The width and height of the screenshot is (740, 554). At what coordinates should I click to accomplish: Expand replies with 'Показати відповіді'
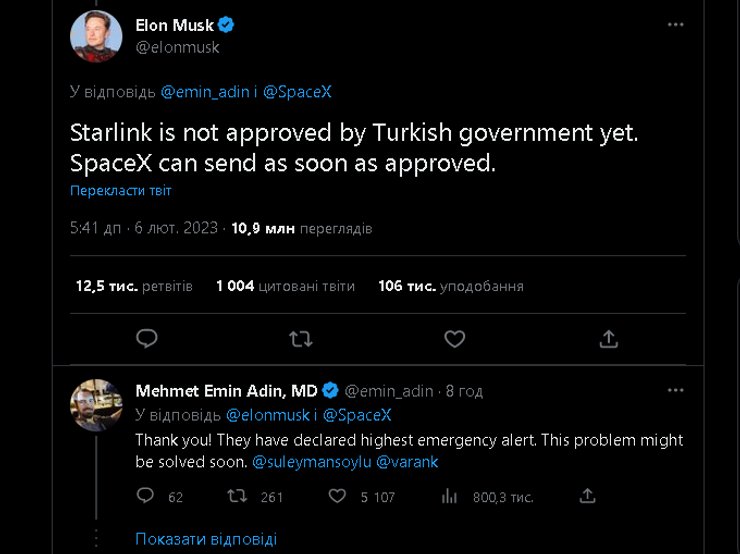206,539
